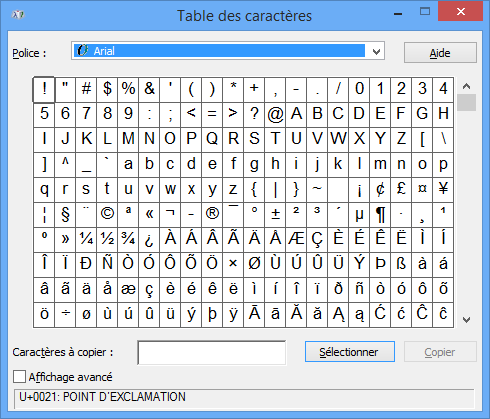Select the one-quarter ¼ fraction
490x419 pixels.
pyautogui.click(x=86, y=240)
